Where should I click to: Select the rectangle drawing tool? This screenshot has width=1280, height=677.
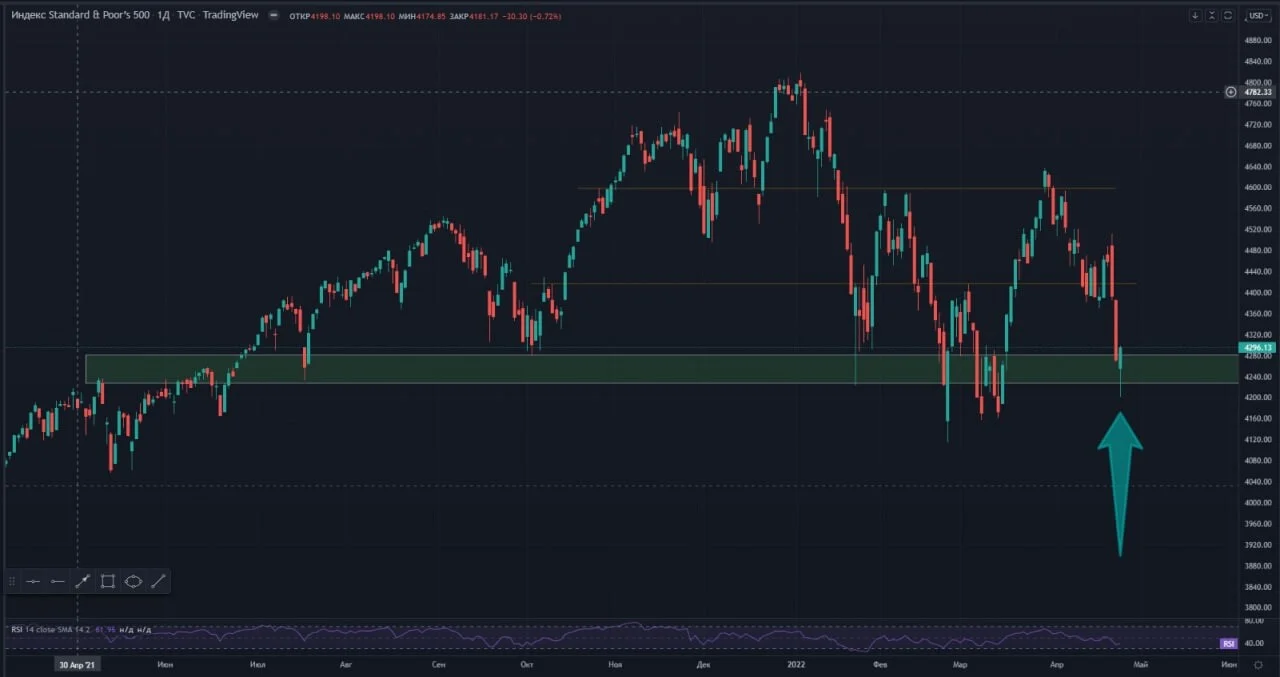(108, 581)
